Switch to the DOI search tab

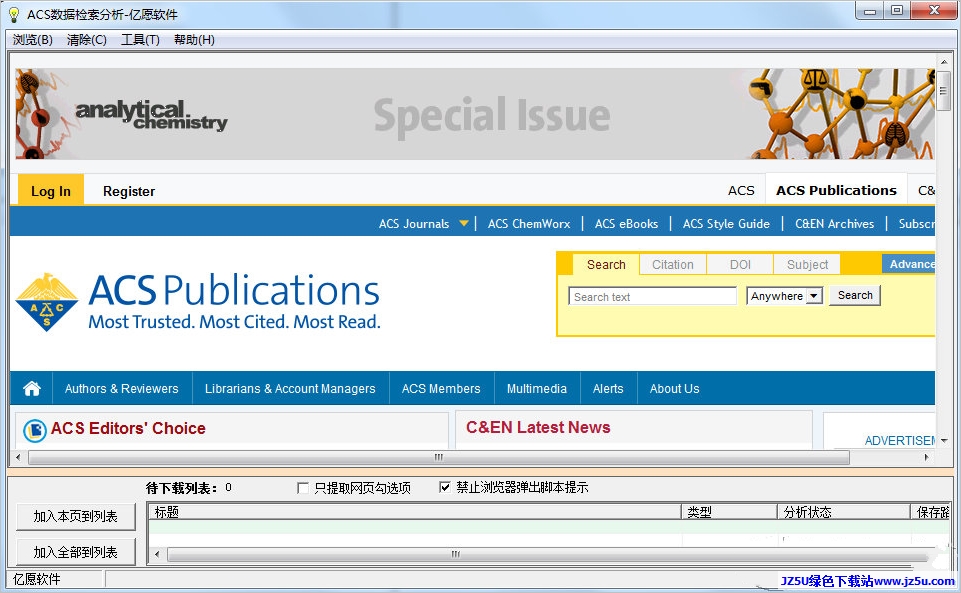click(x=740, y=265)
